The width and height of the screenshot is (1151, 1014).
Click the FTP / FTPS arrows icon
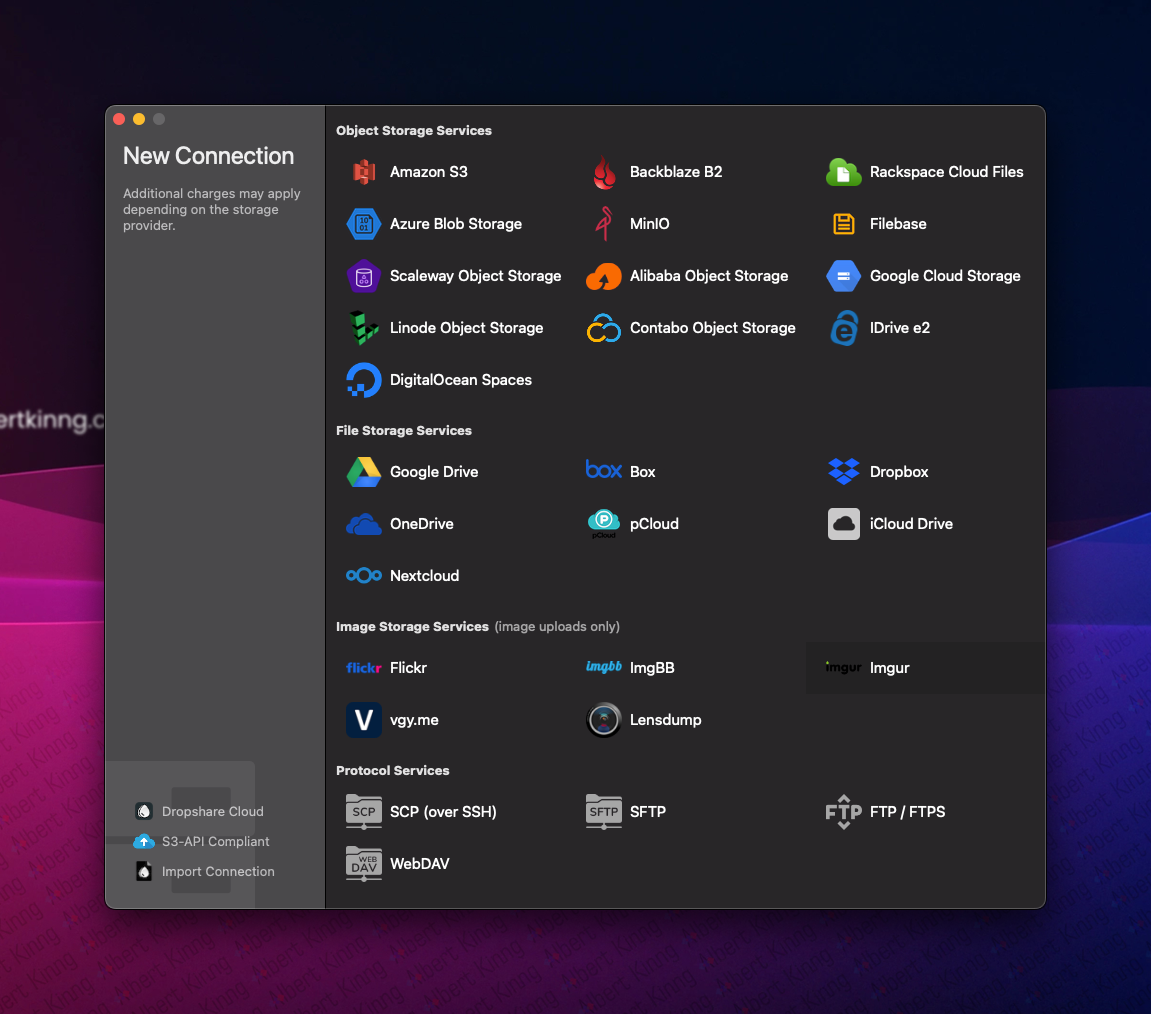843,812
